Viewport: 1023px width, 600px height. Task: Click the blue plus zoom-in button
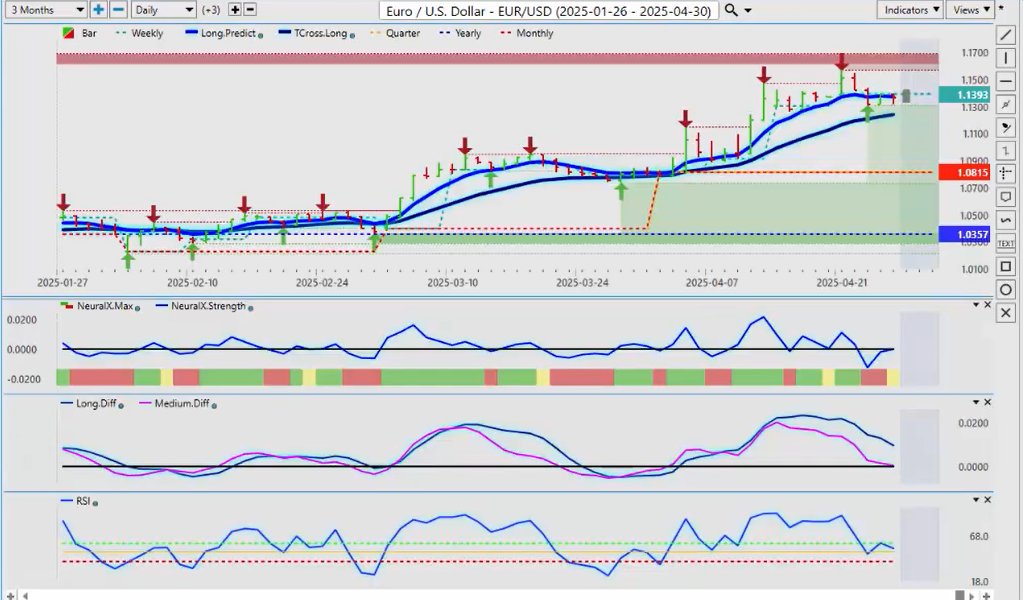click(98, 9)
